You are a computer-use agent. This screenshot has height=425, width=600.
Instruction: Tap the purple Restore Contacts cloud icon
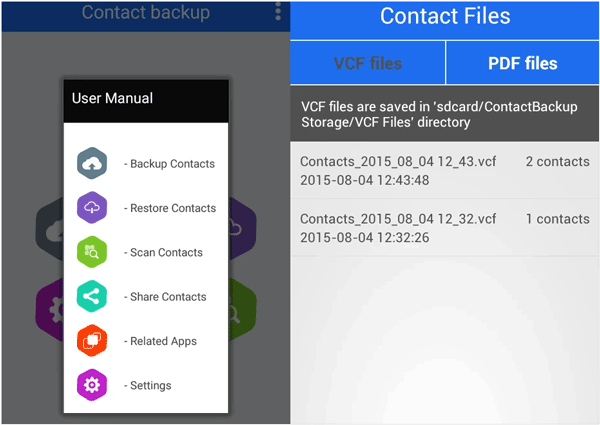pyautogui.click(x=92, y=208)
